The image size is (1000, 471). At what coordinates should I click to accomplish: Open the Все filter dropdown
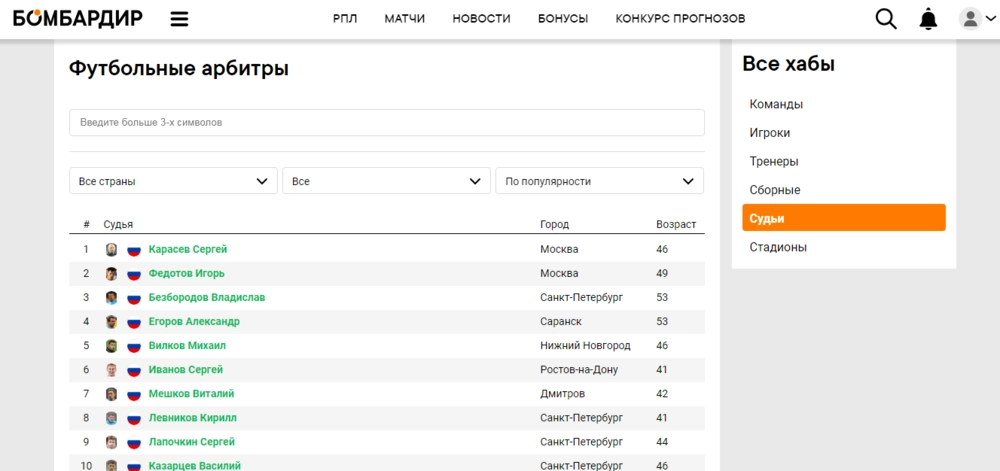click(386, 181)
